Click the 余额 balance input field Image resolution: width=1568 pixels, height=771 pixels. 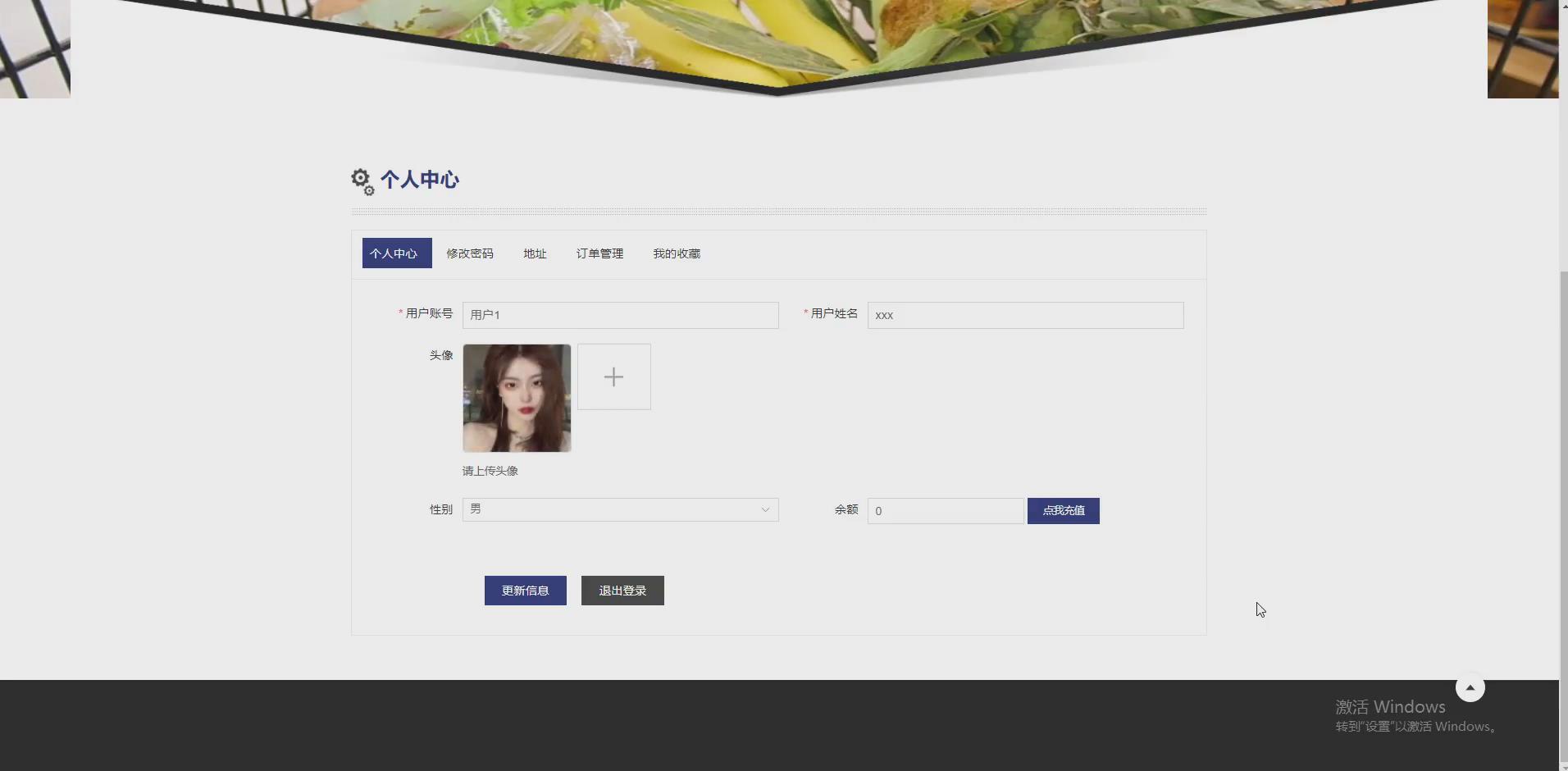(x=945, y=510)
